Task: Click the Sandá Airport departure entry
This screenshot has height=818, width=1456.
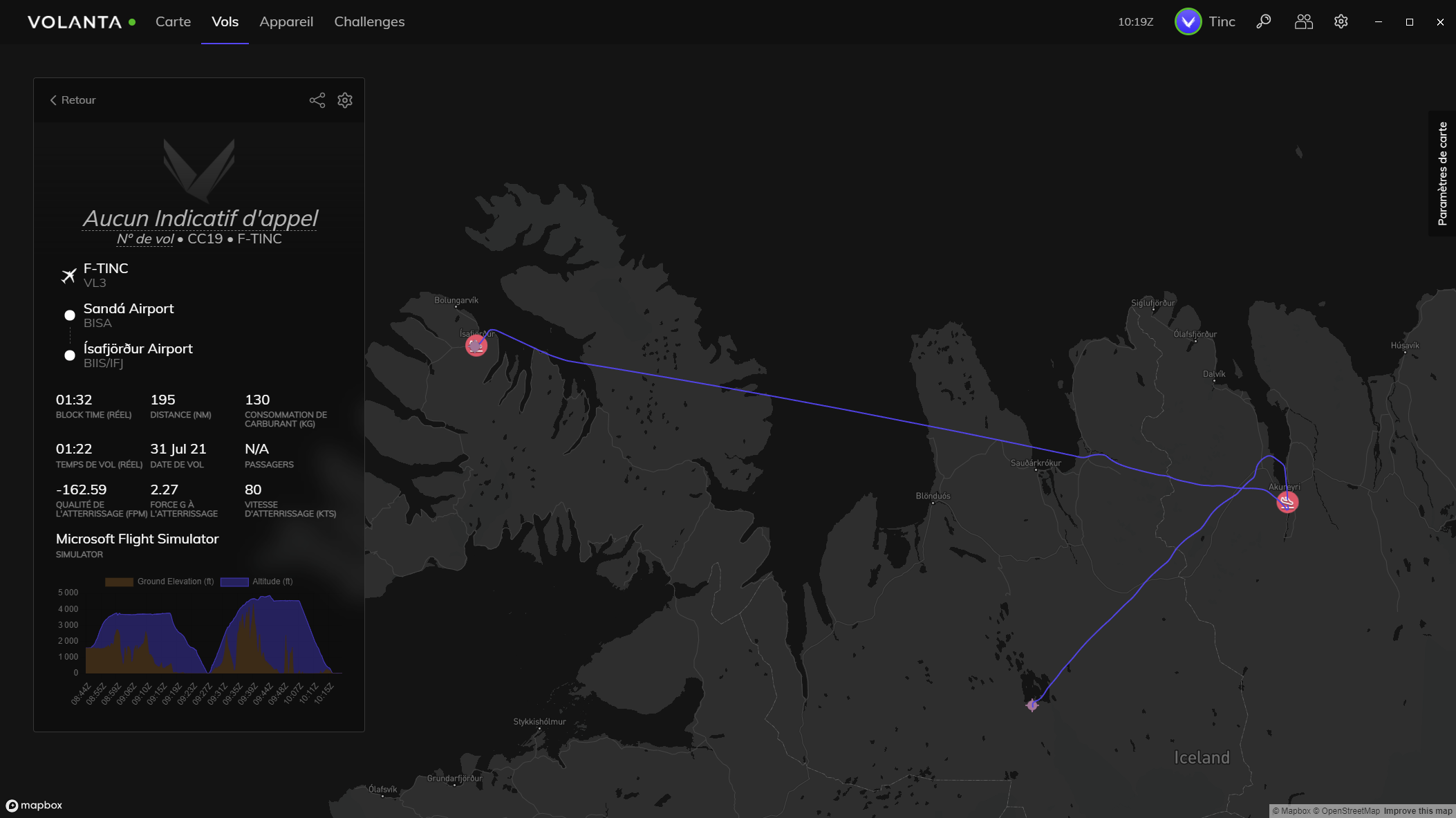Action: pos(129,315)
